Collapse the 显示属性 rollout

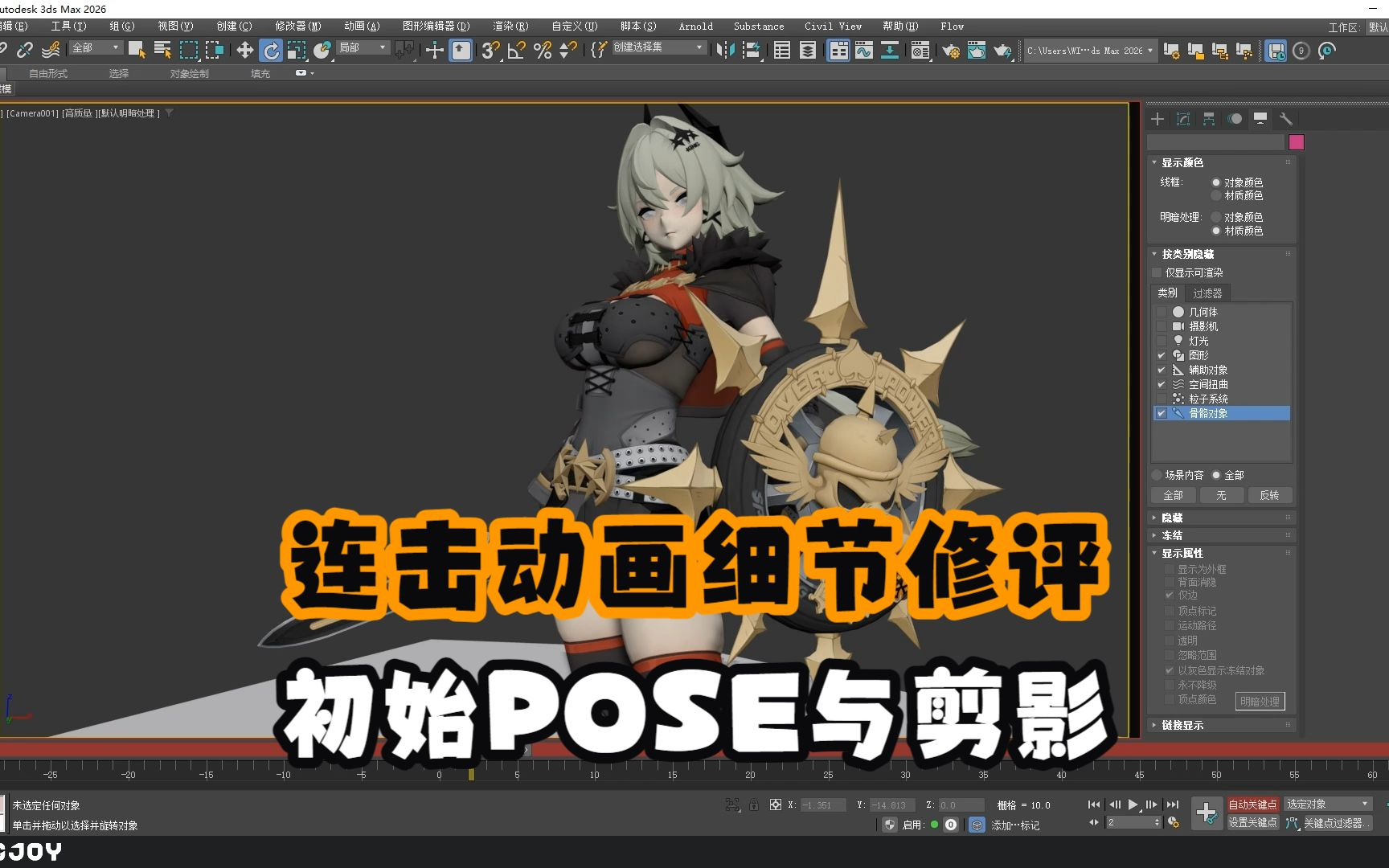point(1221,553)
